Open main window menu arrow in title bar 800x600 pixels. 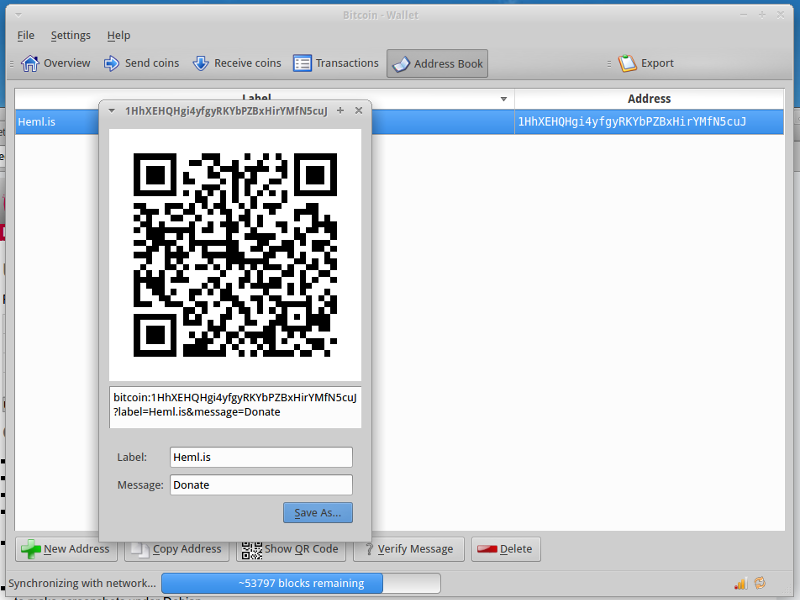click(18, 15)
